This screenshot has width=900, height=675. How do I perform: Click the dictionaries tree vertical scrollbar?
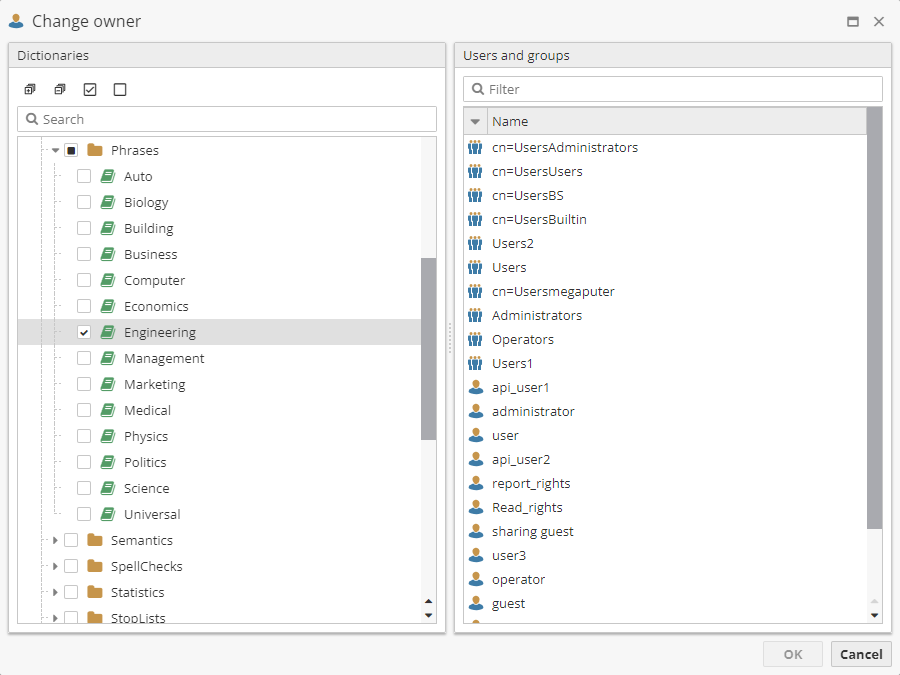pyautogui.click(x=428, y=348)
